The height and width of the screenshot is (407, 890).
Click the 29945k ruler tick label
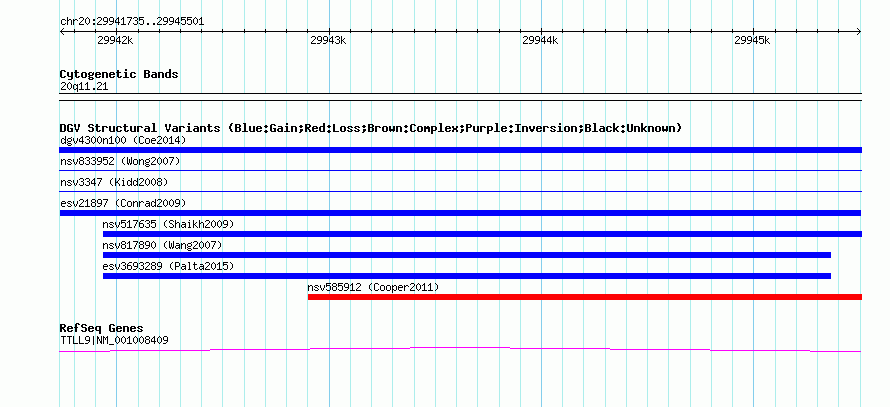(752, 40)
